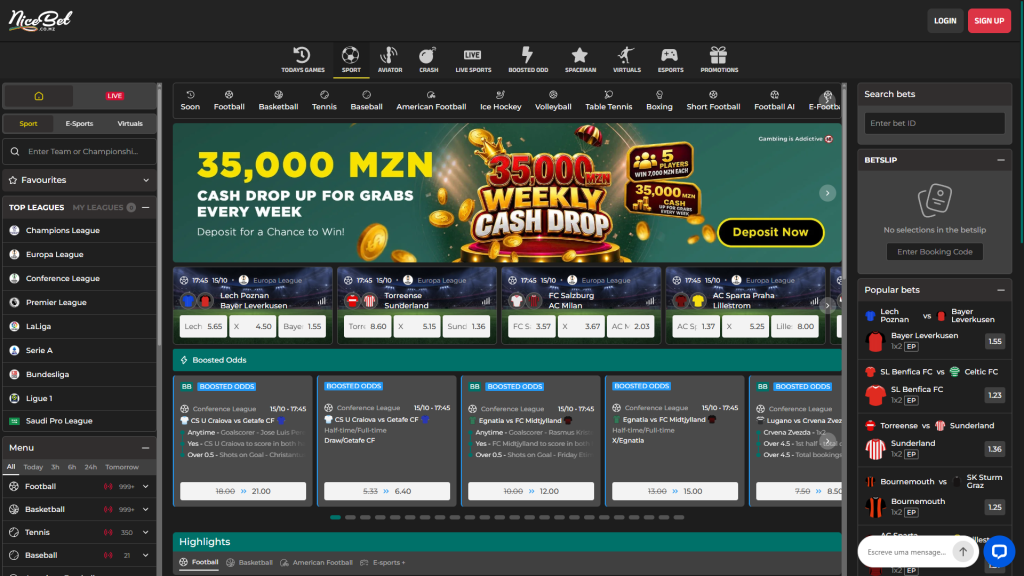Screen dimensions: 1024x576
Task: Collapse the Popular bets panel
Action: click(x=1000, y=290)
